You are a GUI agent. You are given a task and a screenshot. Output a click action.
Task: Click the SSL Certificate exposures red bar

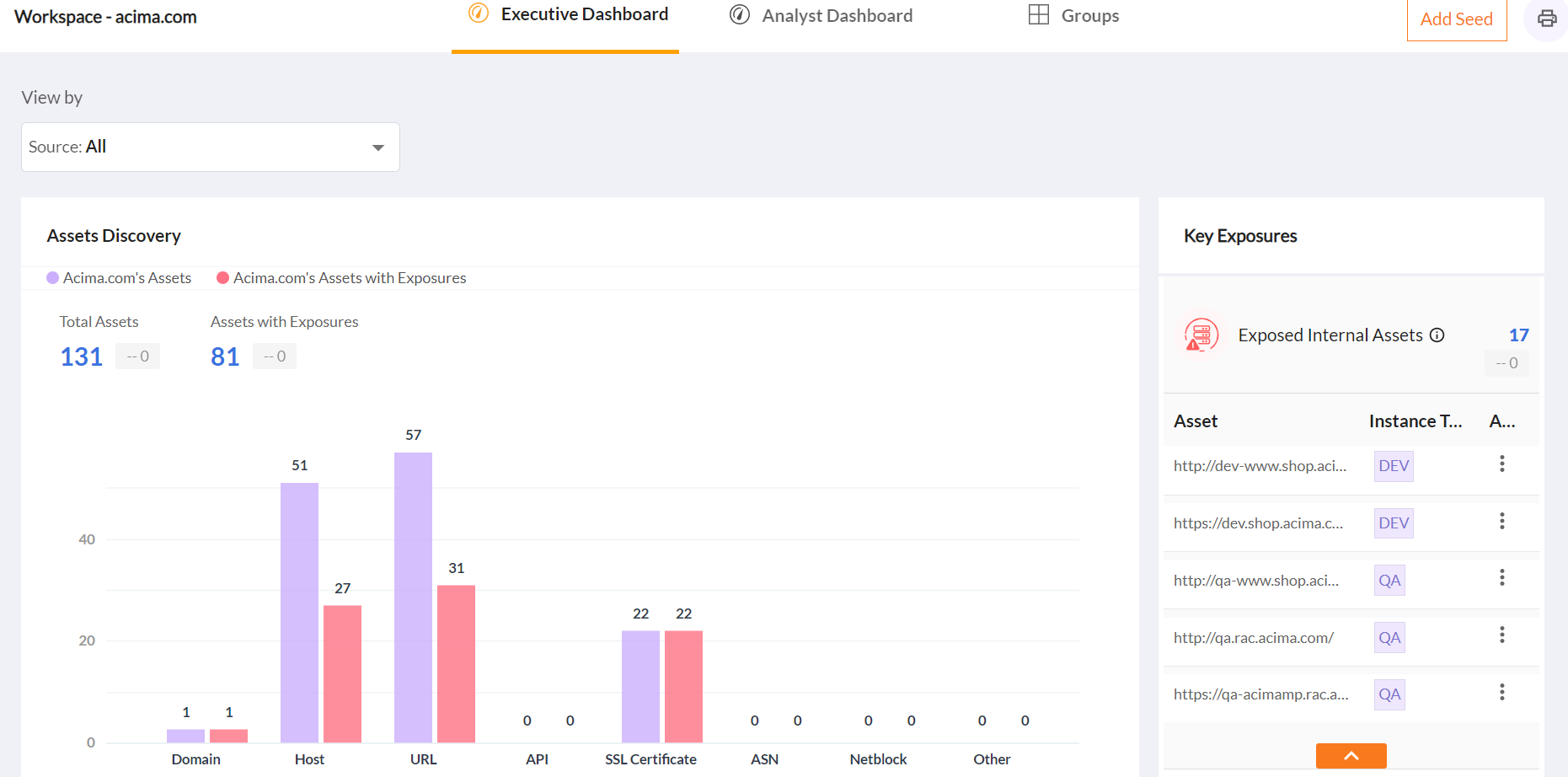click(683, 687)
